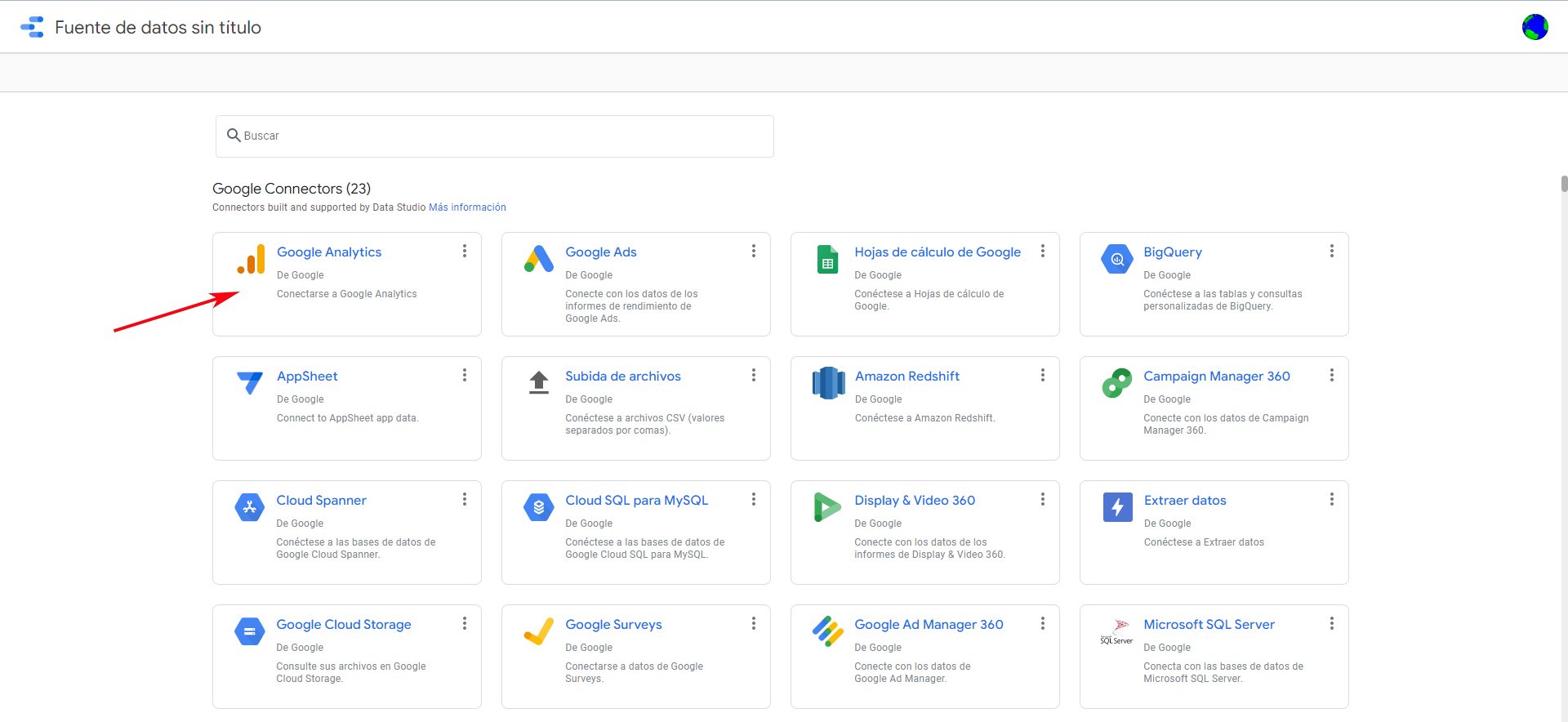Click 'Connect to AppSheet app data.' text
This screenshot has width=1568, height=722.
click(347, 418)
